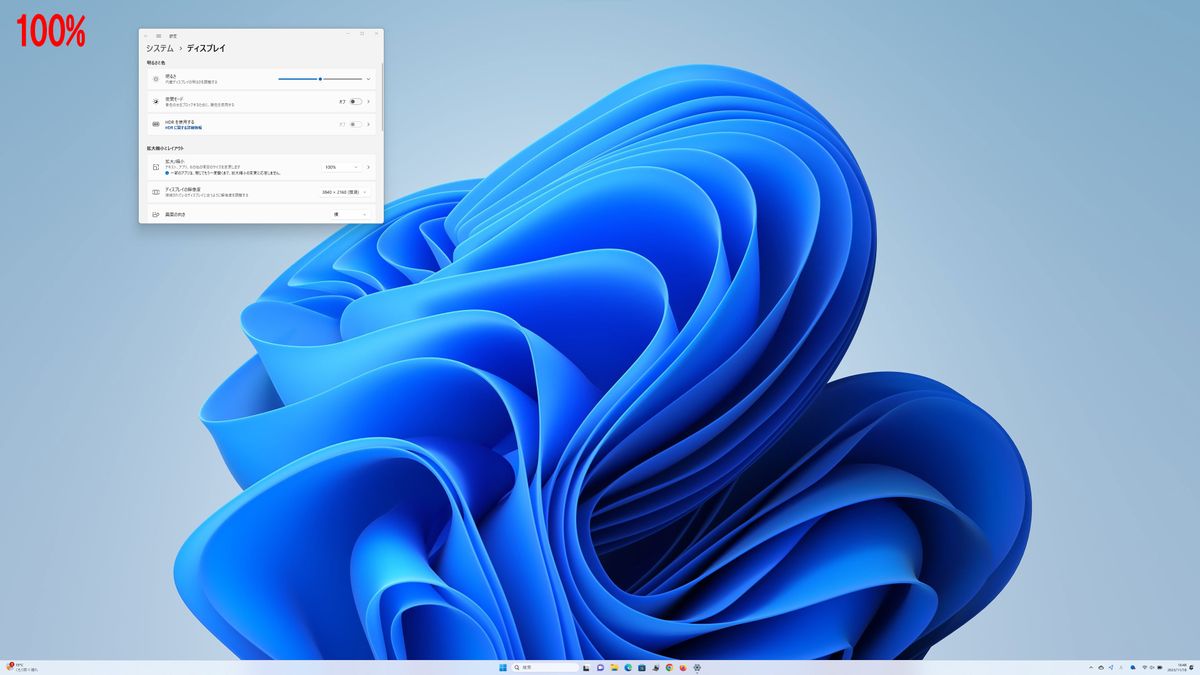This screenshot has height=675, width=1200.
Task: Click the scale row icon
Action: coord(155,167)
